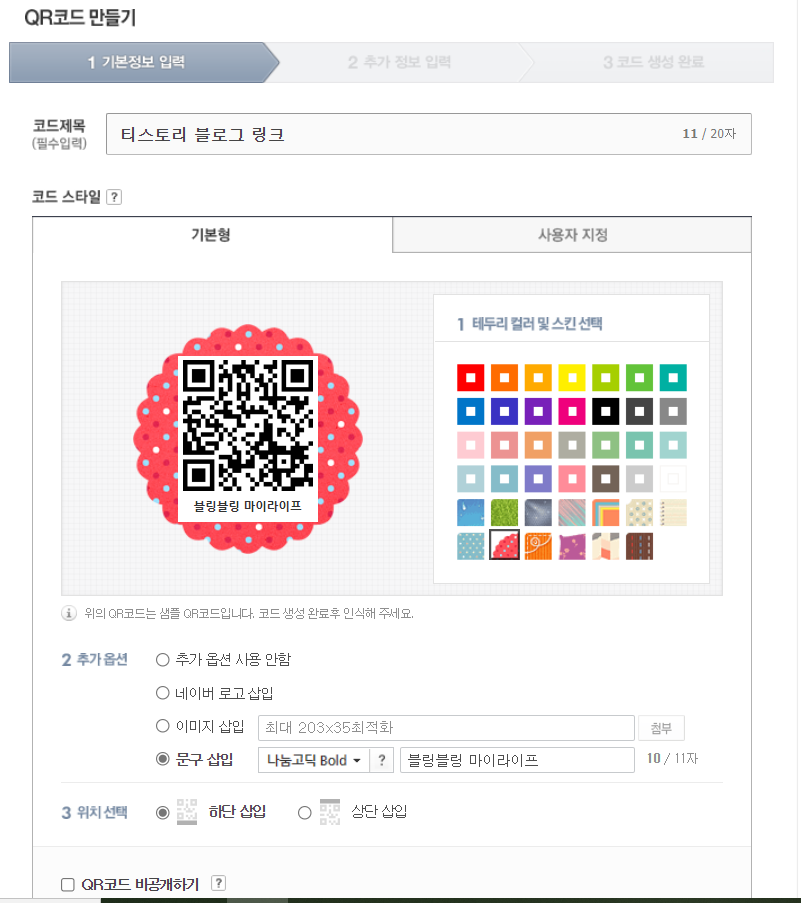801x903 pixels.
Task: Open the code style help question mark
Action: point(114,197)
